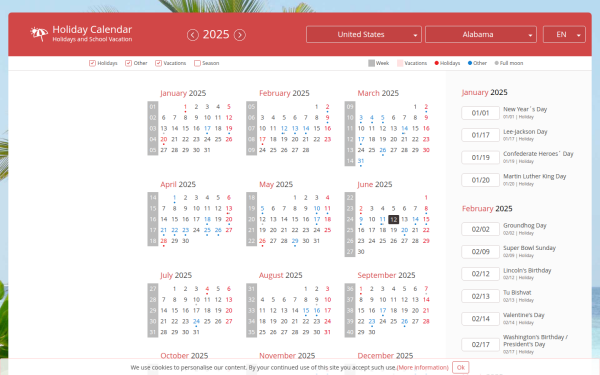Toggle the Holidays checkbox
The width and height of the screenshot is (600, 375).
click(92, 63)
